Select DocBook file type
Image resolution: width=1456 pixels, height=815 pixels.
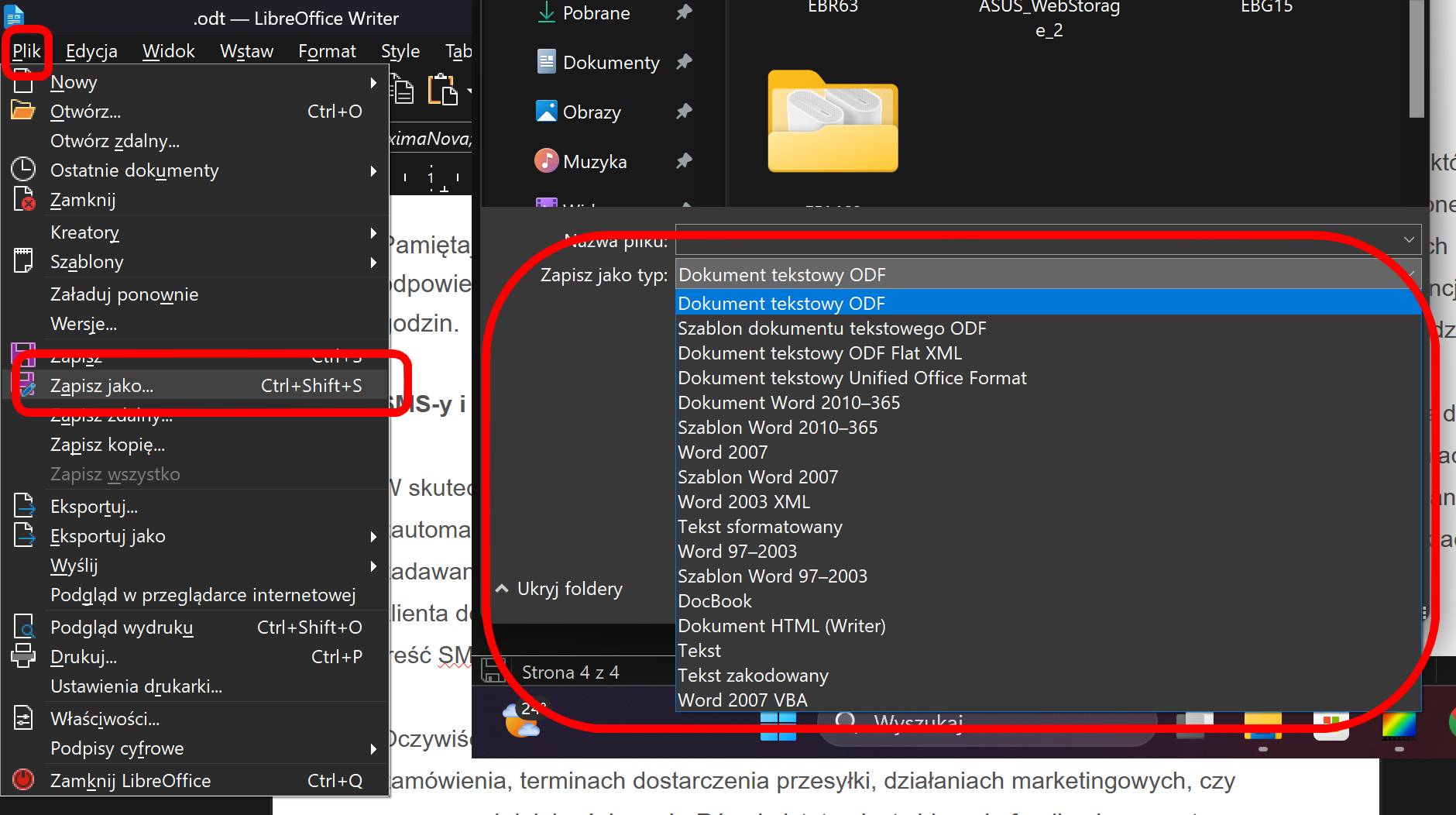tap(1048, 601)
